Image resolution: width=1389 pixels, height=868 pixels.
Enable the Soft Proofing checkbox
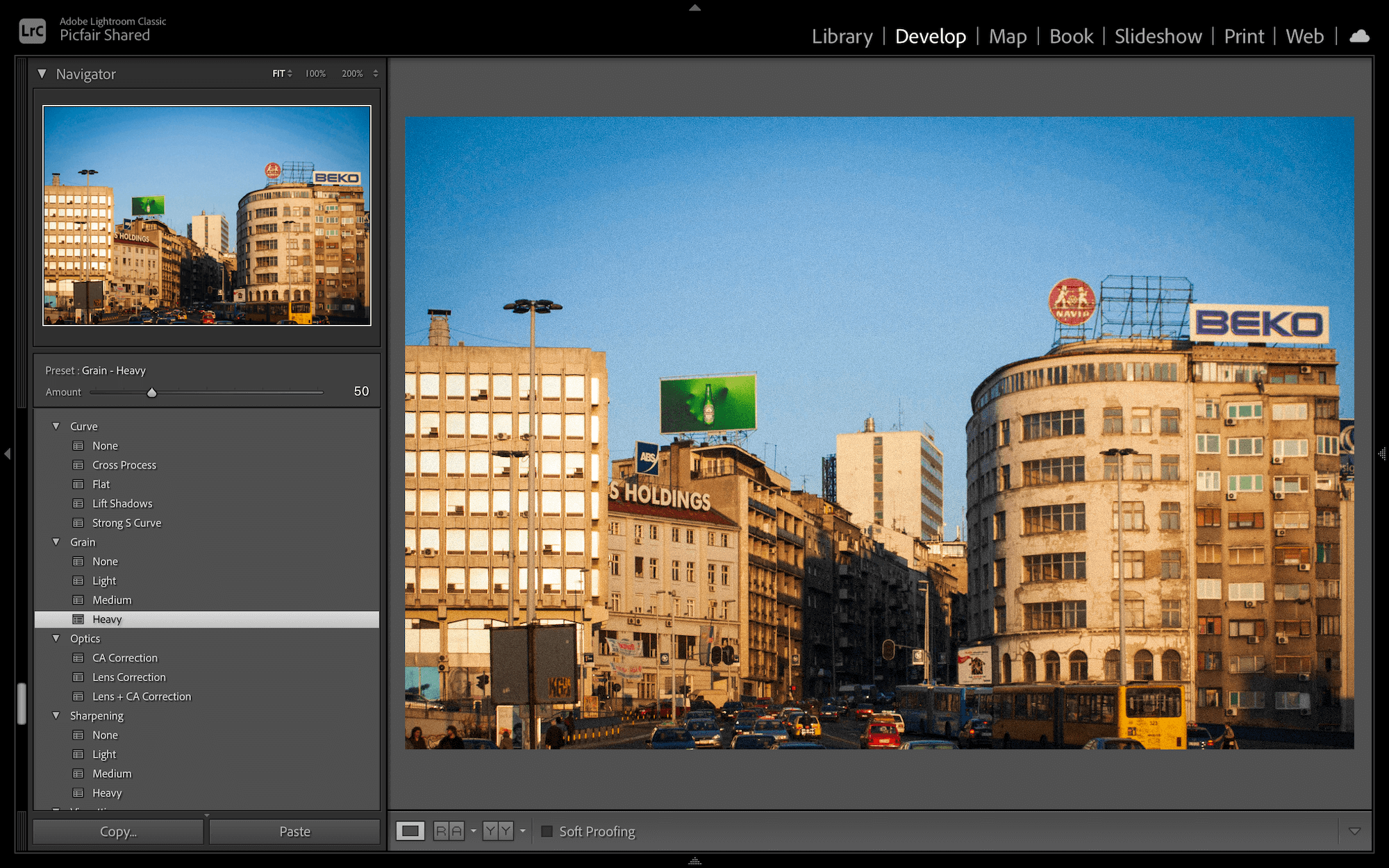[x=547, y=831]
